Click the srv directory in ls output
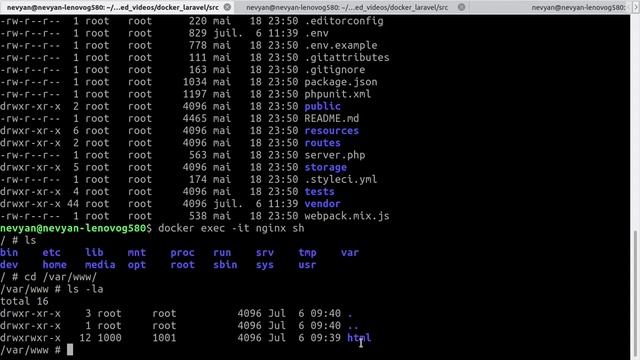The height and width of the screenshot is (360, 640). click(x=264, y=252)
